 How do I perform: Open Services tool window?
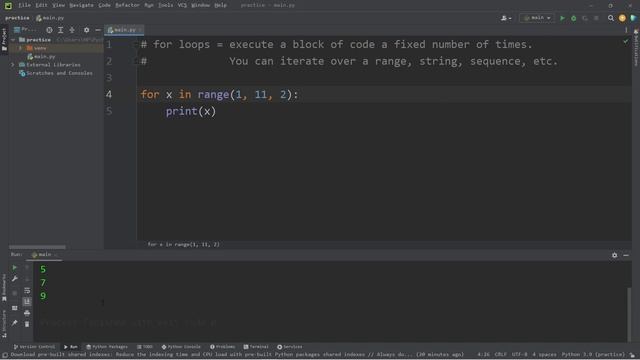pos(290,347)
